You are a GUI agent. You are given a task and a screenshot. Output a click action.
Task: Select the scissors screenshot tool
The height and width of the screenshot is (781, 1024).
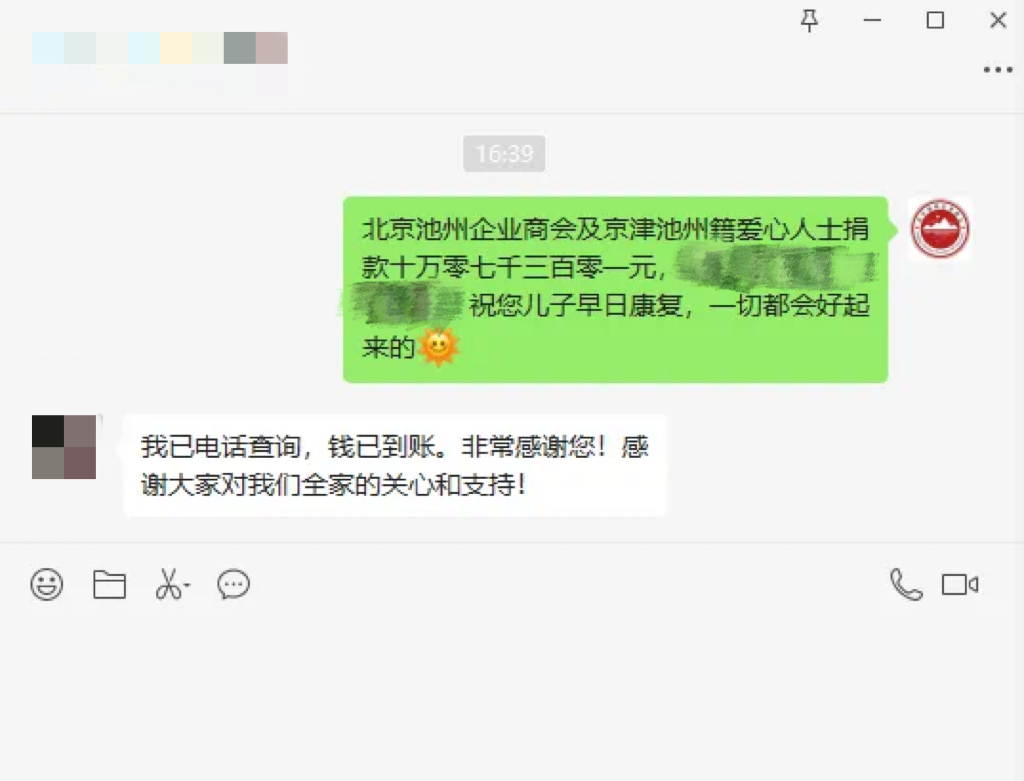[168, 584]
